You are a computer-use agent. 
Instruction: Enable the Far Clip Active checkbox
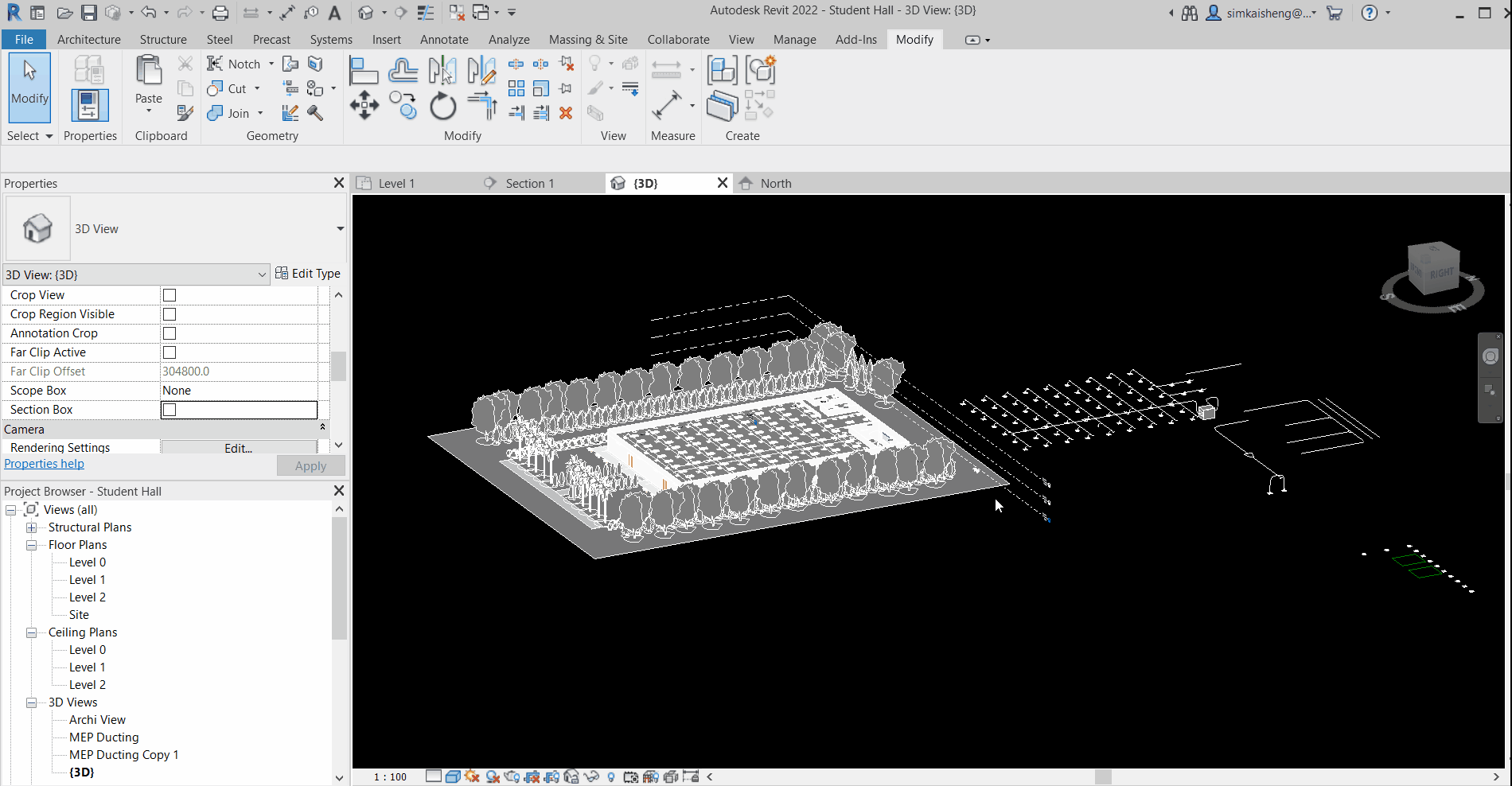point(170,352)
